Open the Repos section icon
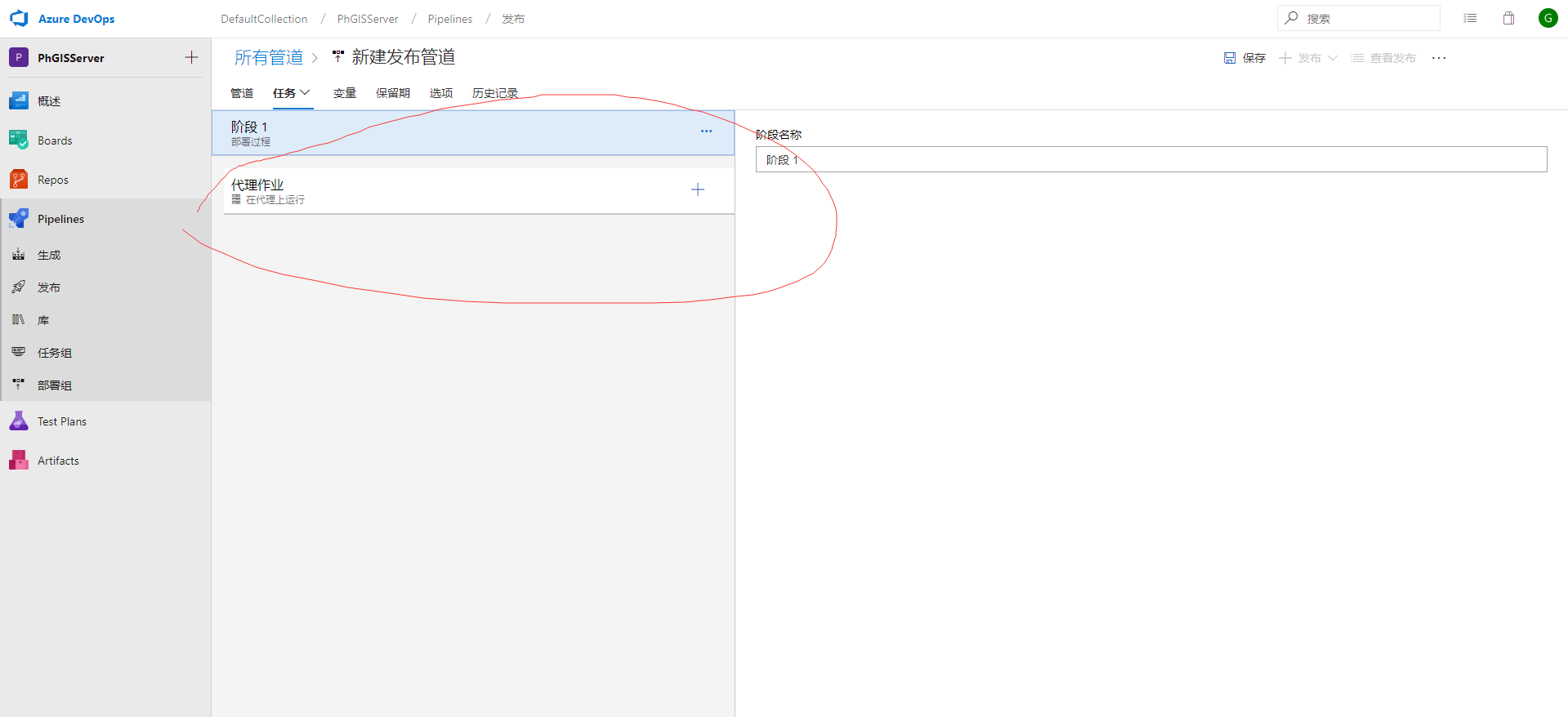Screen dimensions: 1568x717 tap(19, 180)
